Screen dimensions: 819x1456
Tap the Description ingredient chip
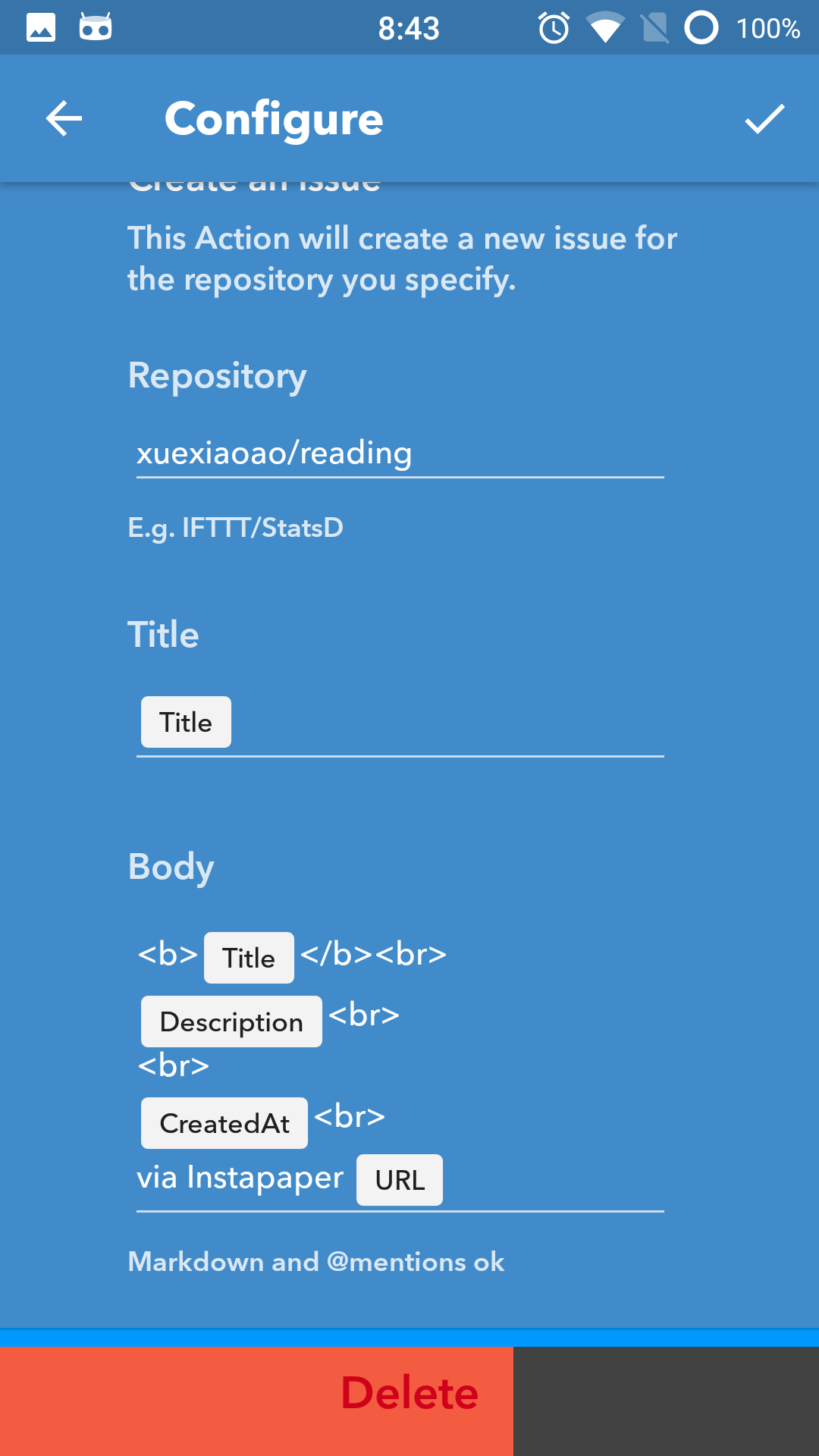tap(231, 1021)
